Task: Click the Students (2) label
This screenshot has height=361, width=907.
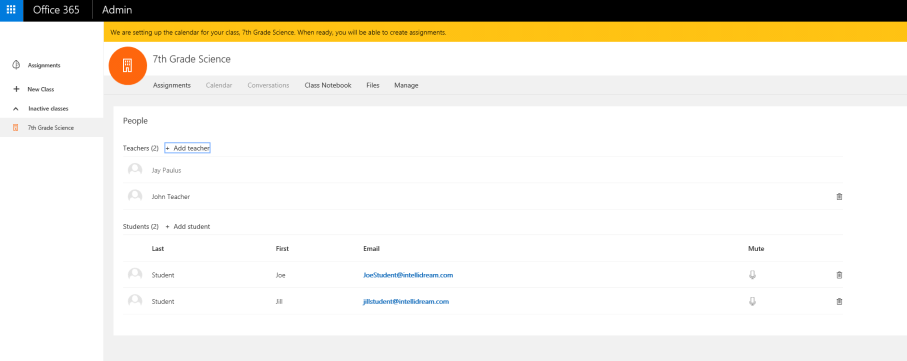Action: tap(141, 227)
